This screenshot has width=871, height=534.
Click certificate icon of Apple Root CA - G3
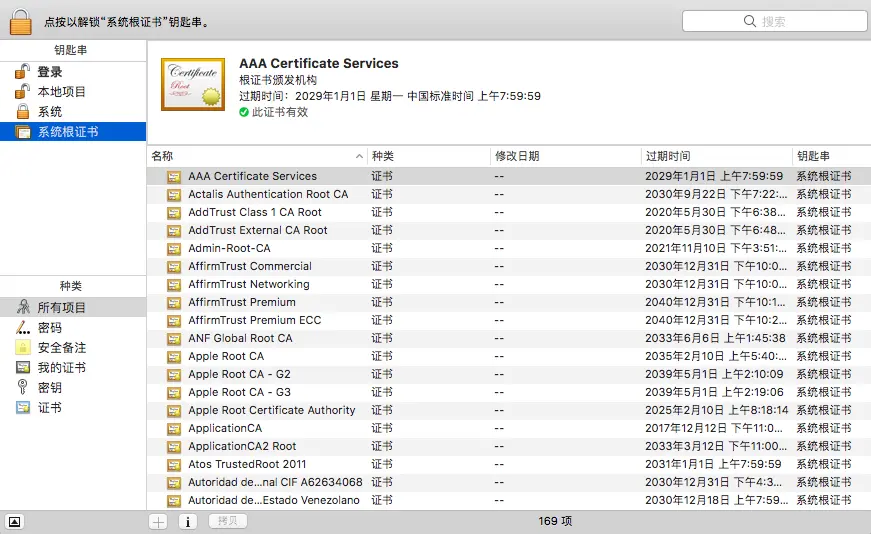(174, 393)
